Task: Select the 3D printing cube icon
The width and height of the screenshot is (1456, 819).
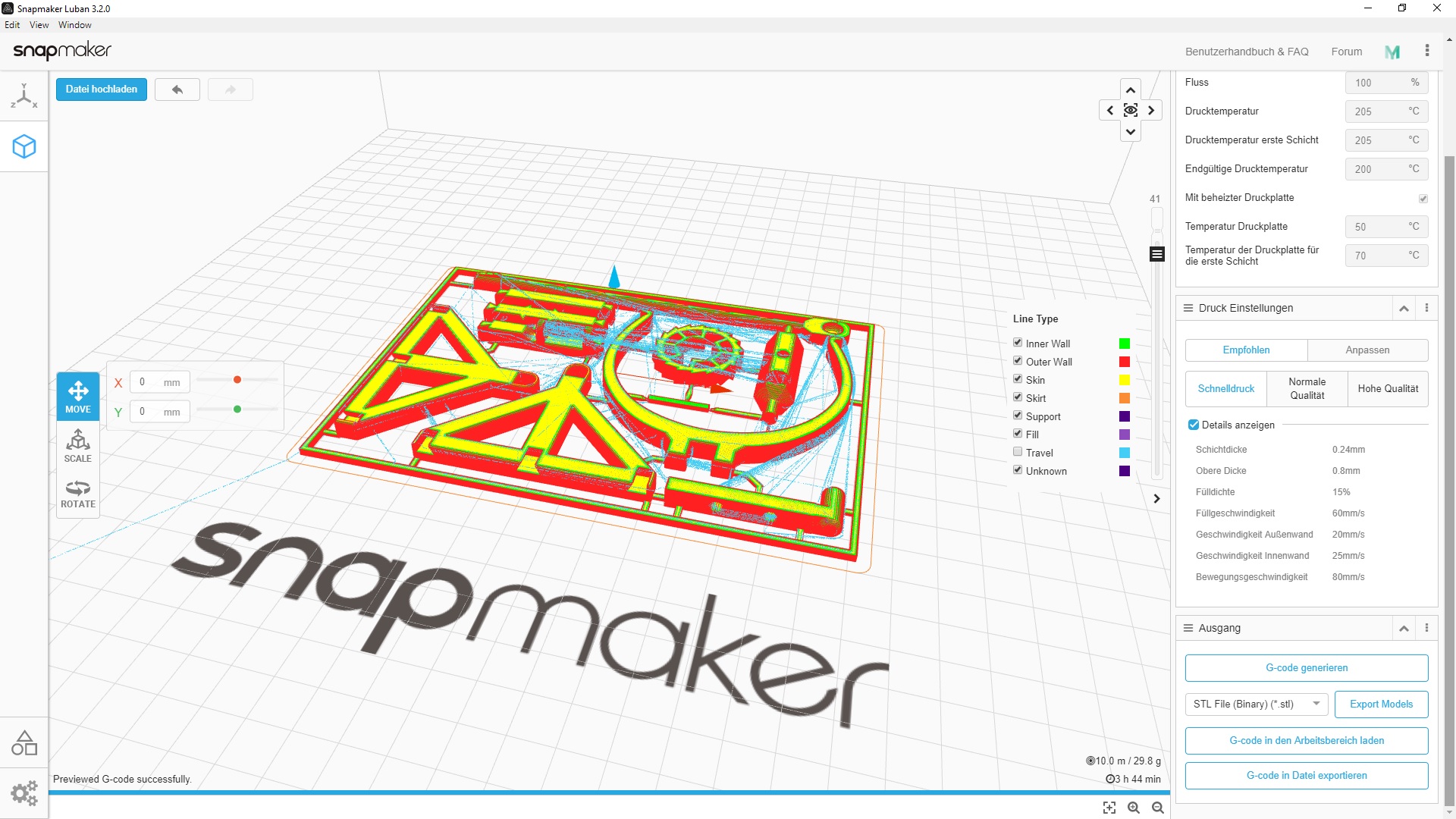Action: coord(24,146)
